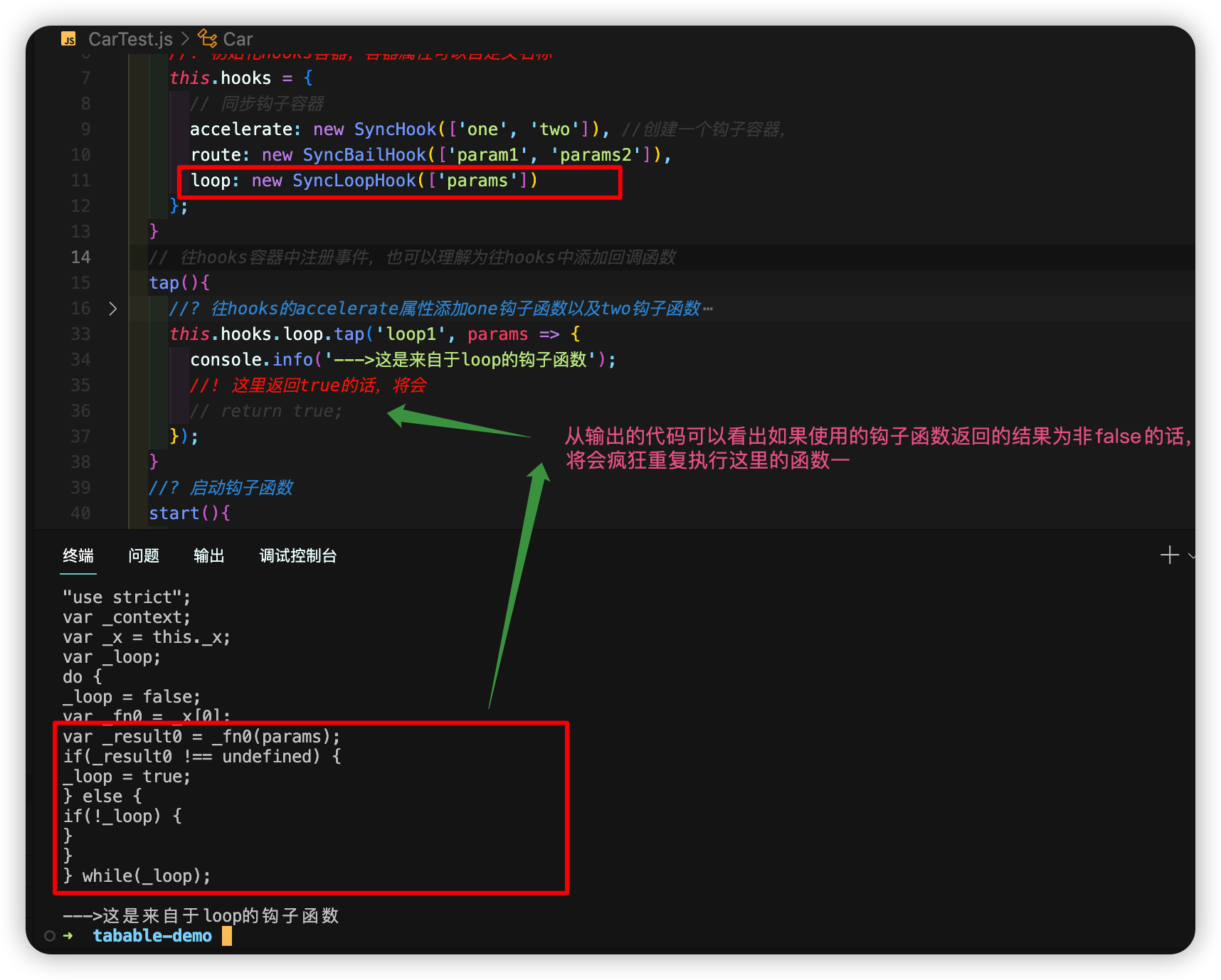Click the plus icon for new terminal
This screenshot has width=1221, height=980.
pyautogui.click(x=1170, y=555)
